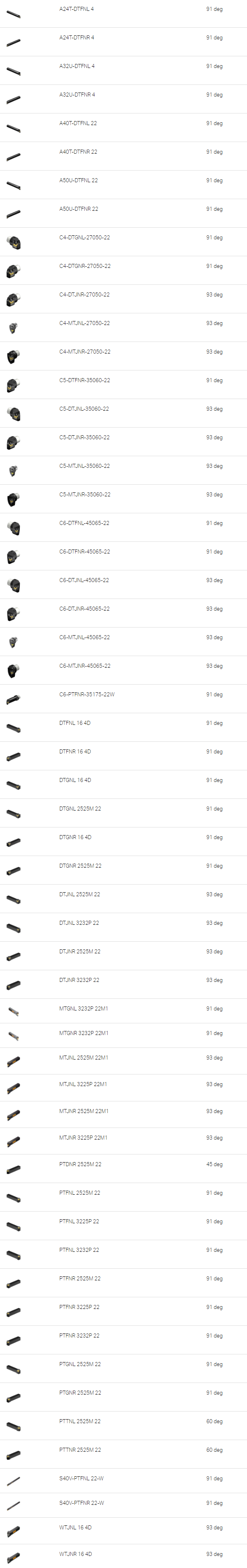The image size is (247, 1568).
Task: Select the MTJNR 3225P 22M1 product name
Action: pyautogui.click(x=84, y=1138)
